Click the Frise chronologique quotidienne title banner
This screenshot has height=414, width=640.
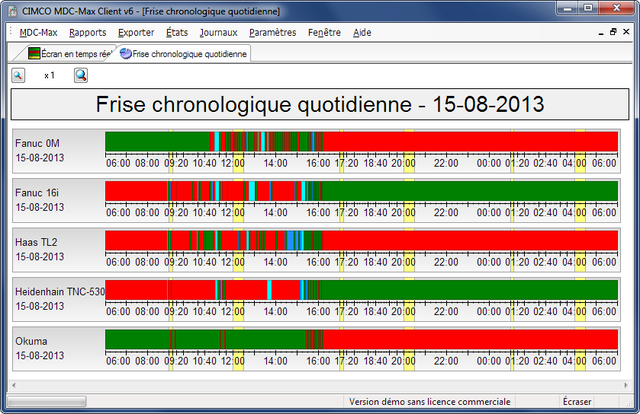(x=320, y=104)
